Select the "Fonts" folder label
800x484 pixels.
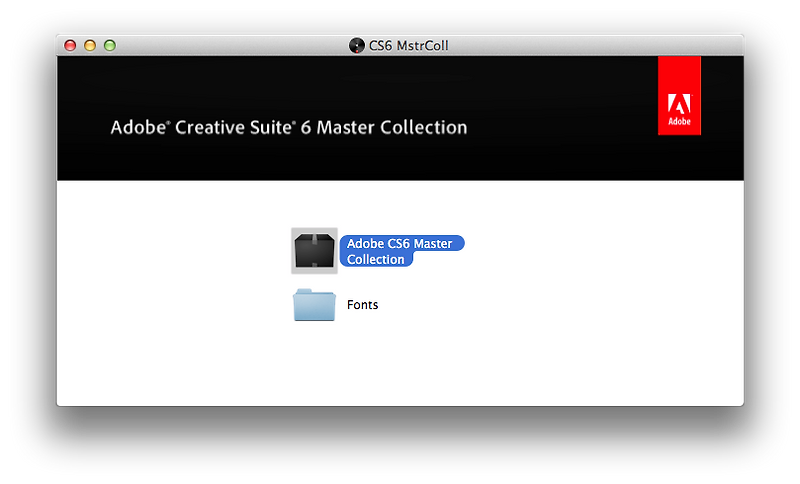(x=362, y=304)
